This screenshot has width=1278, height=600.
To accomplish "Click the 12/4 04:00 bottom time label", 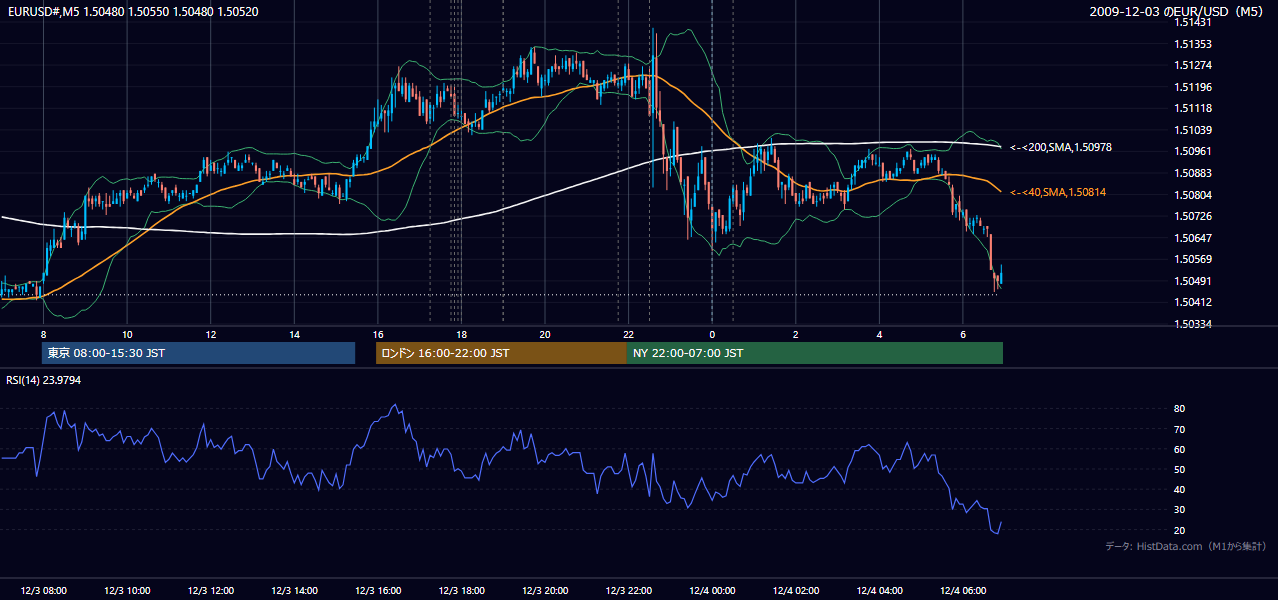I will [x=880, y=590].
